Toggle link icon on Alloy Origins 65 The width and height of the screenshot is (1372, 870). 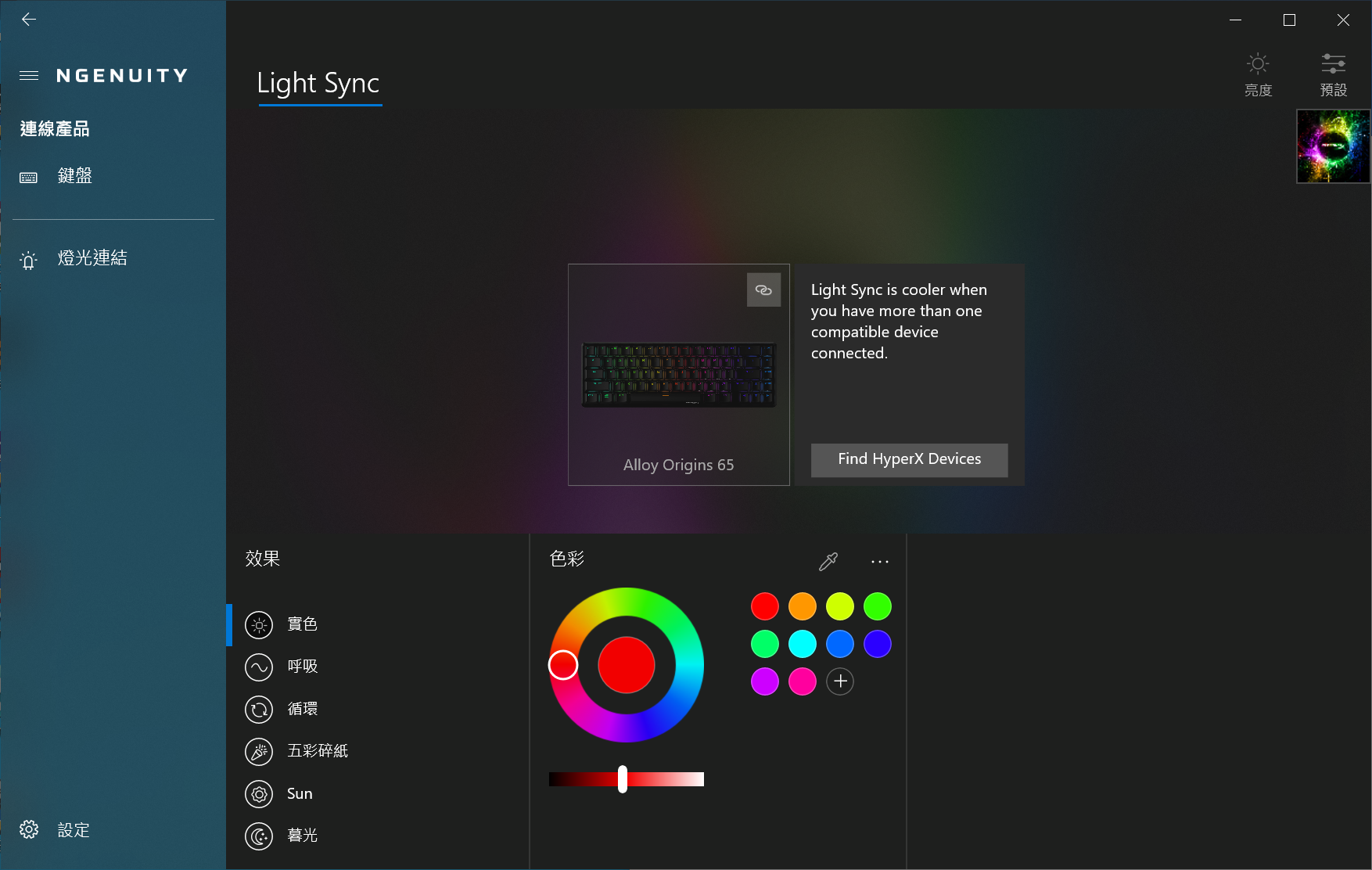pyautogui.click(x=763, y=289)
